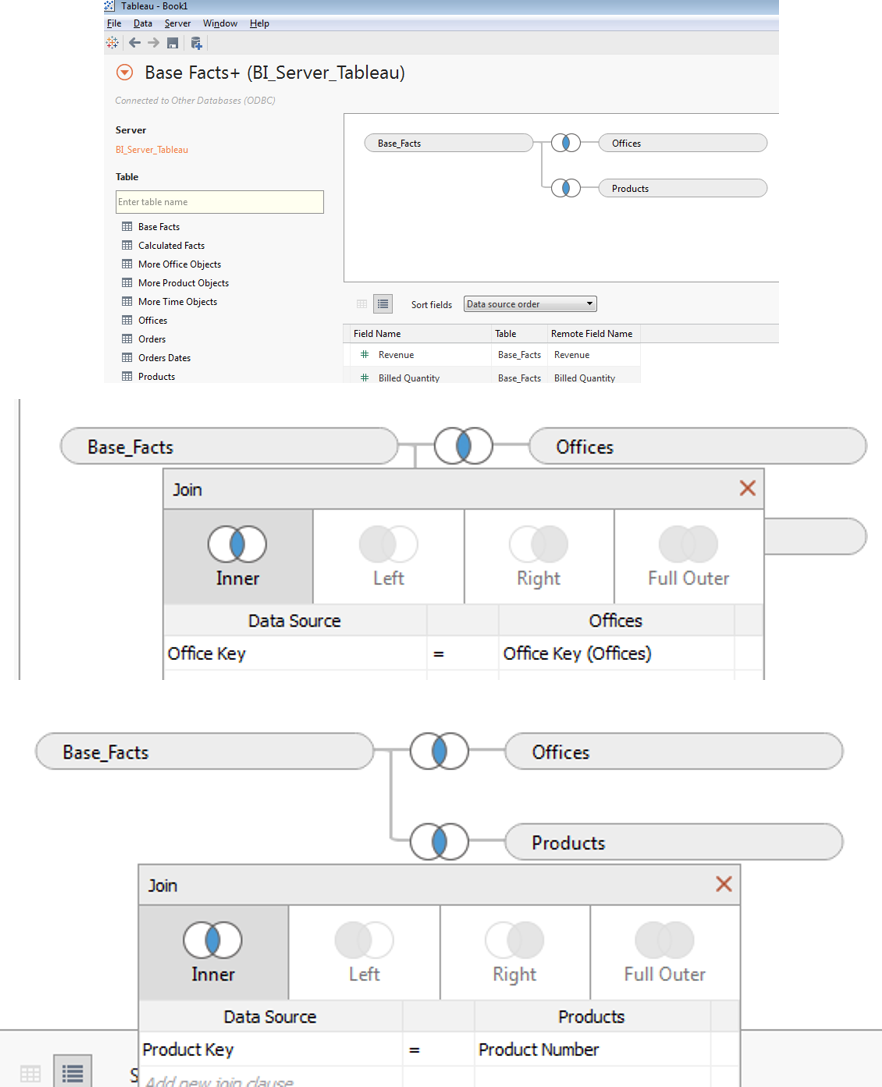Open the Server menu

(177, 23)
